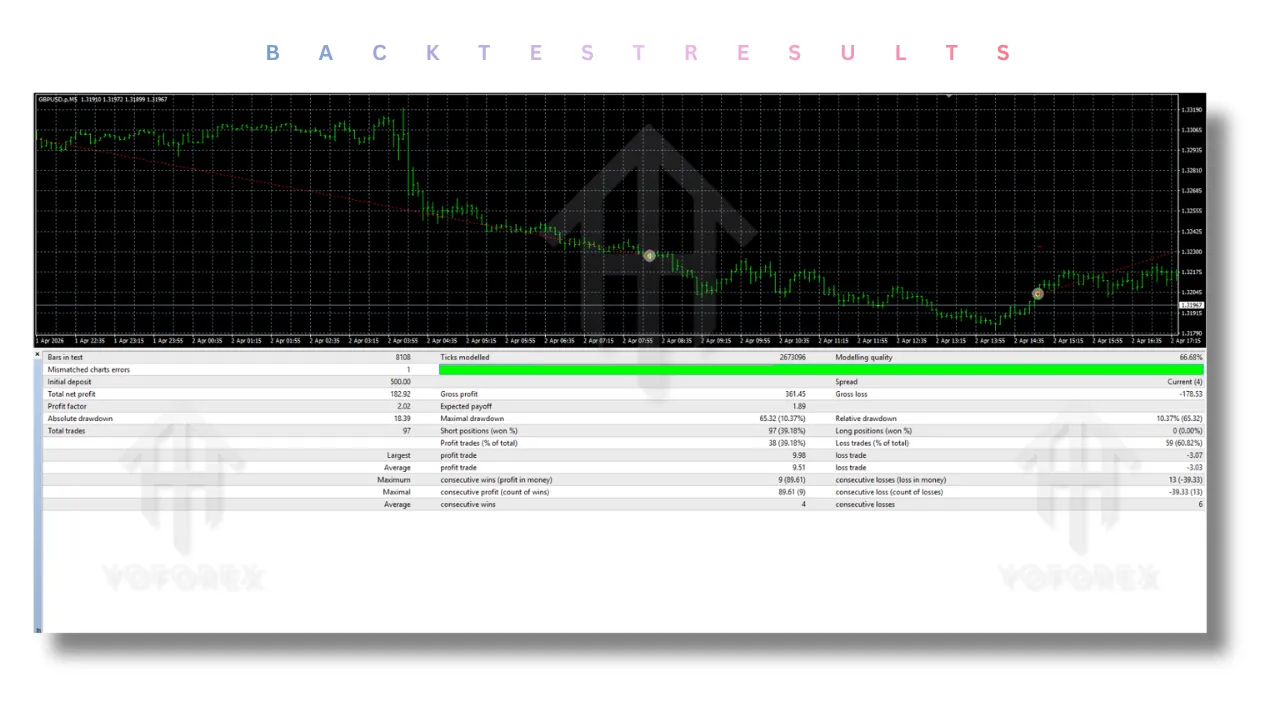Select the bars value 8108
This screenshot has width=1280, height=720.
(x=402, y=357)
